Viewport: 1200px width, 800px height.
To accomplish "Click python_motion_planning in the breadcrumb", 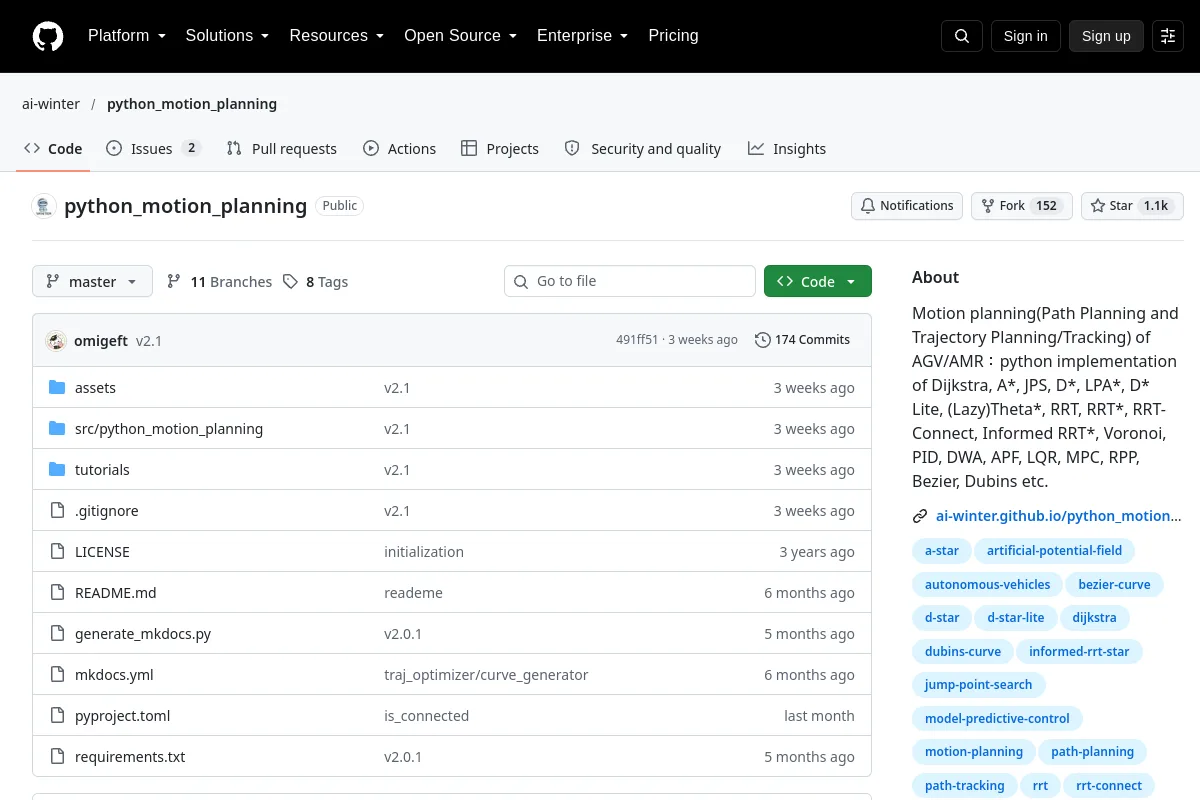I will tap(192, 104).
